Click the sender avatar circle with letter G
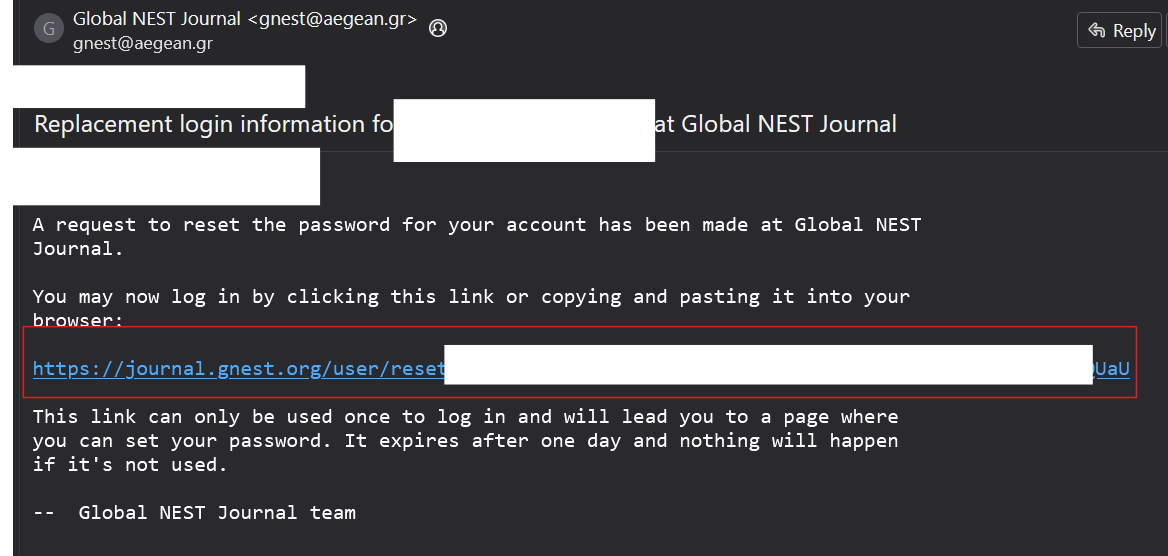1168x556 pixels. pos(49,28)
